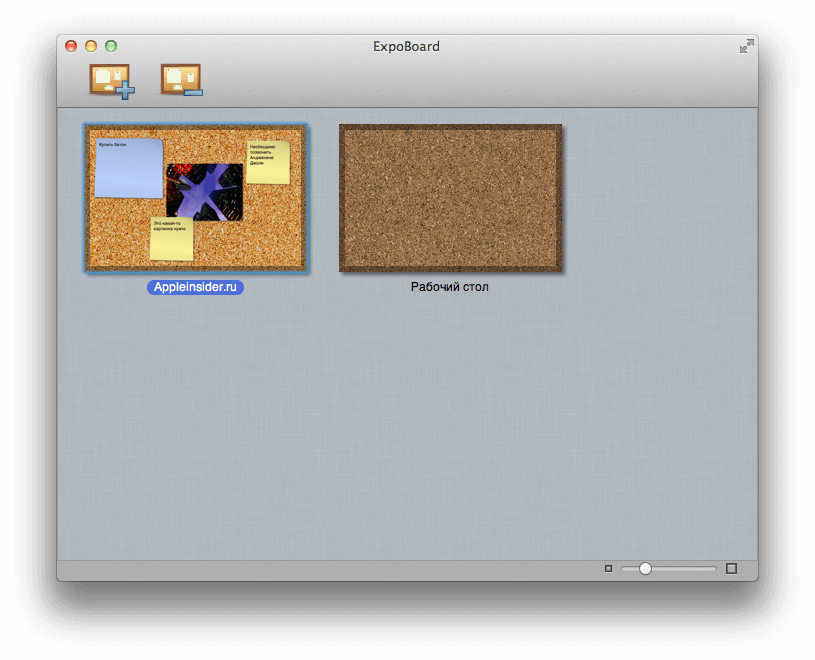
Task: Click the top-right yellow sticky note
Action: point(269,162)
